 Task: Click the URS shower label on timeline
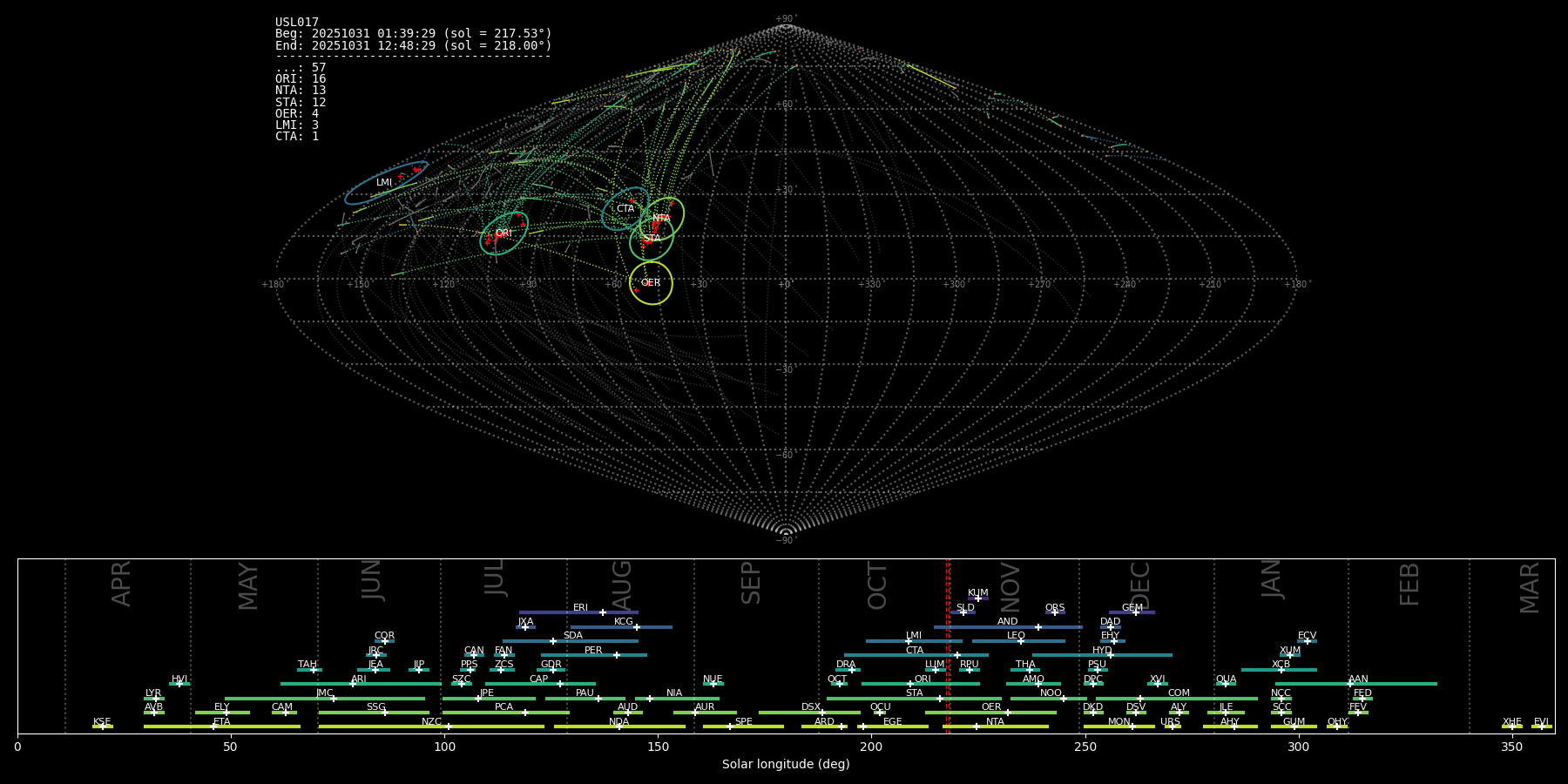[x=1170, y=722]
